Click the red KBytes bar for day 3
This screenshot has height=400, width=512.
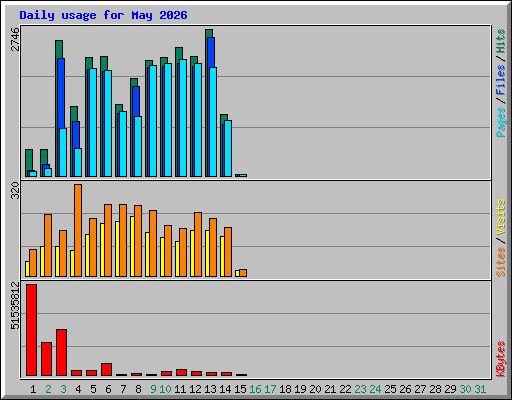61,352
